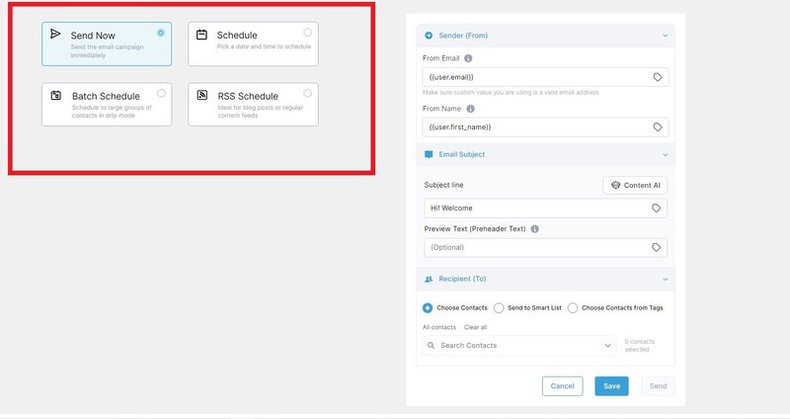Click tag icon in From Email field
The width and height of the screenshot is (790, 419).
tap(657, 77)
